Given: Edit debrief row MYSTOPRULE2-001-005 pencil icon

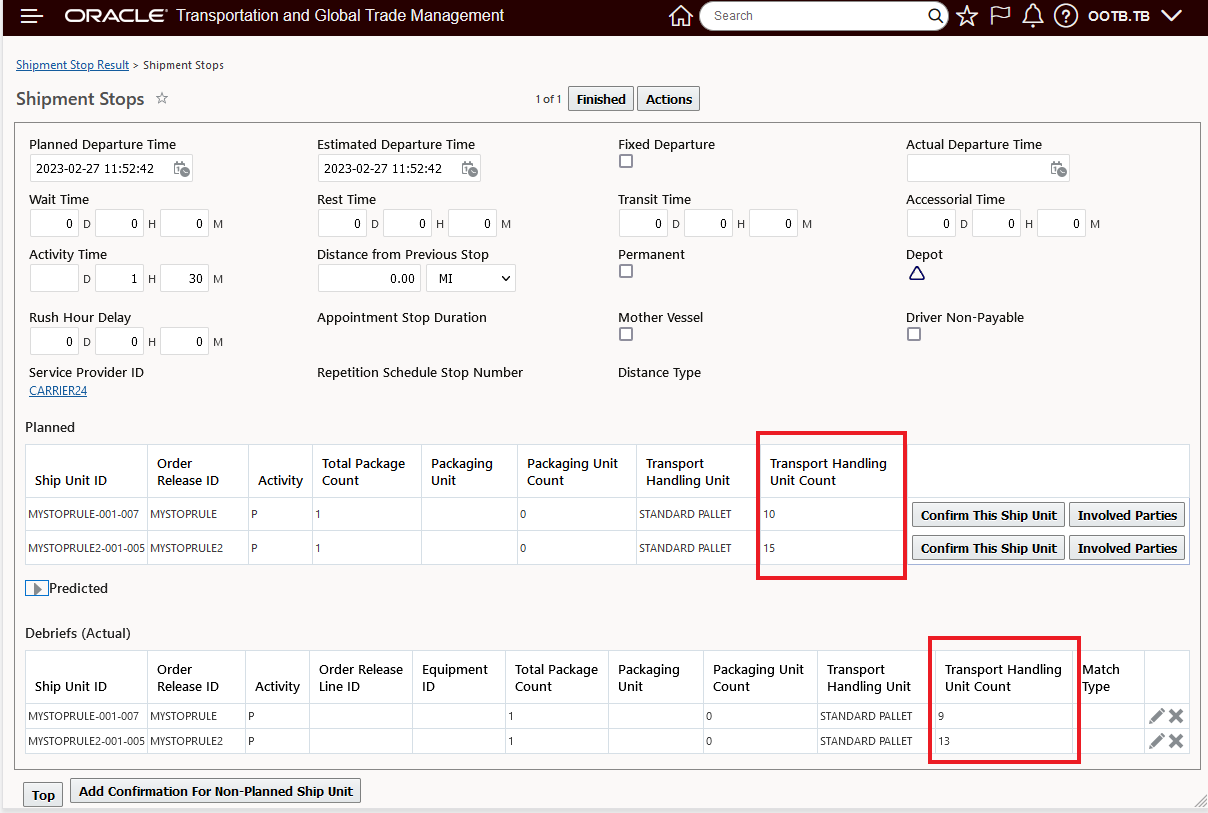Looking at the screenshot, I should [x=1156, y=741].
